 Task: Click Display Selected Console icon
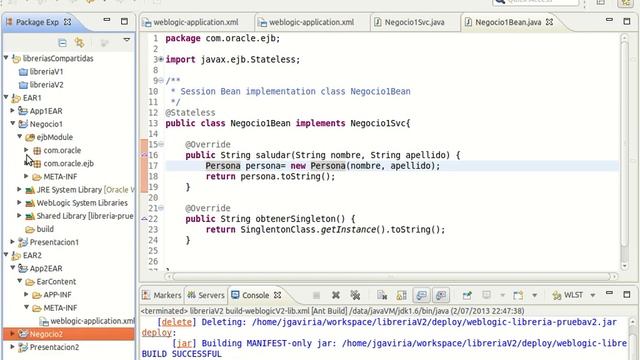point(487,295)
